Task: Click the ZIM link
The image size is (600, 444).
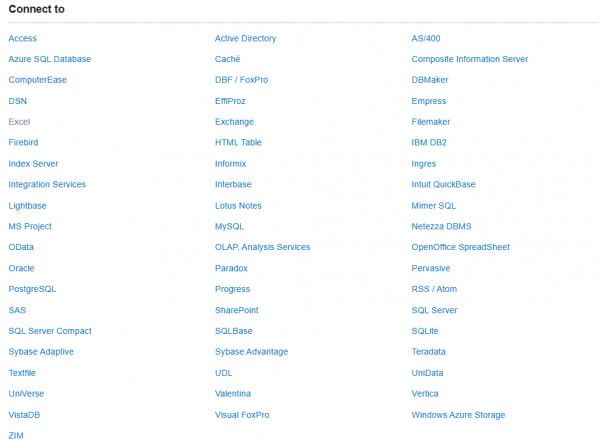Action: click(x=16, y=436)
